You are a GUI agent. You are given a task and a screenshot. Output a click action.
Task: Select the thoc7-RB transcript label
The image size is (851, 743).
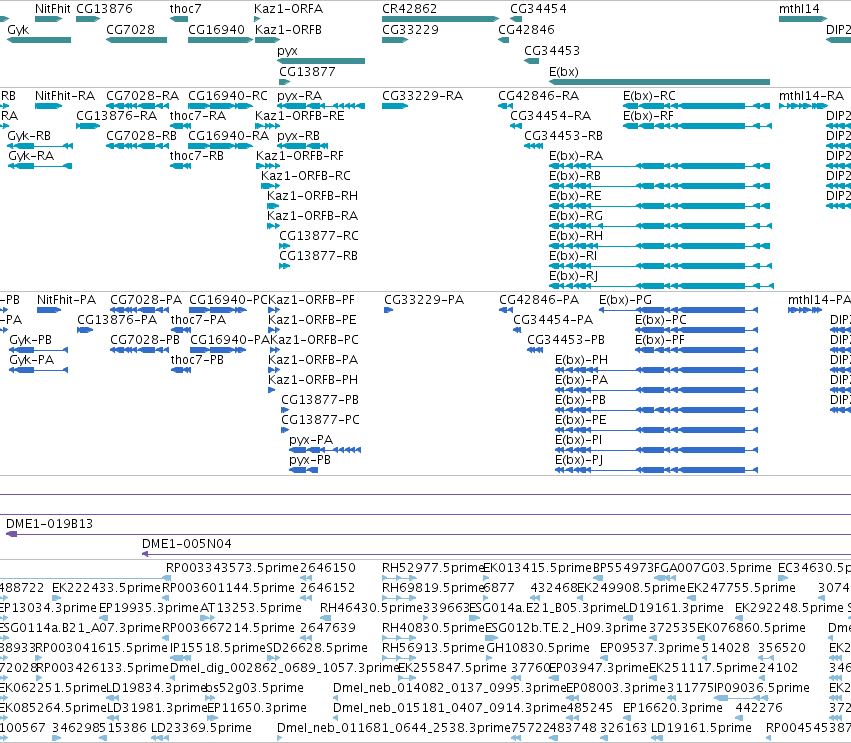[x=196, y=156]
